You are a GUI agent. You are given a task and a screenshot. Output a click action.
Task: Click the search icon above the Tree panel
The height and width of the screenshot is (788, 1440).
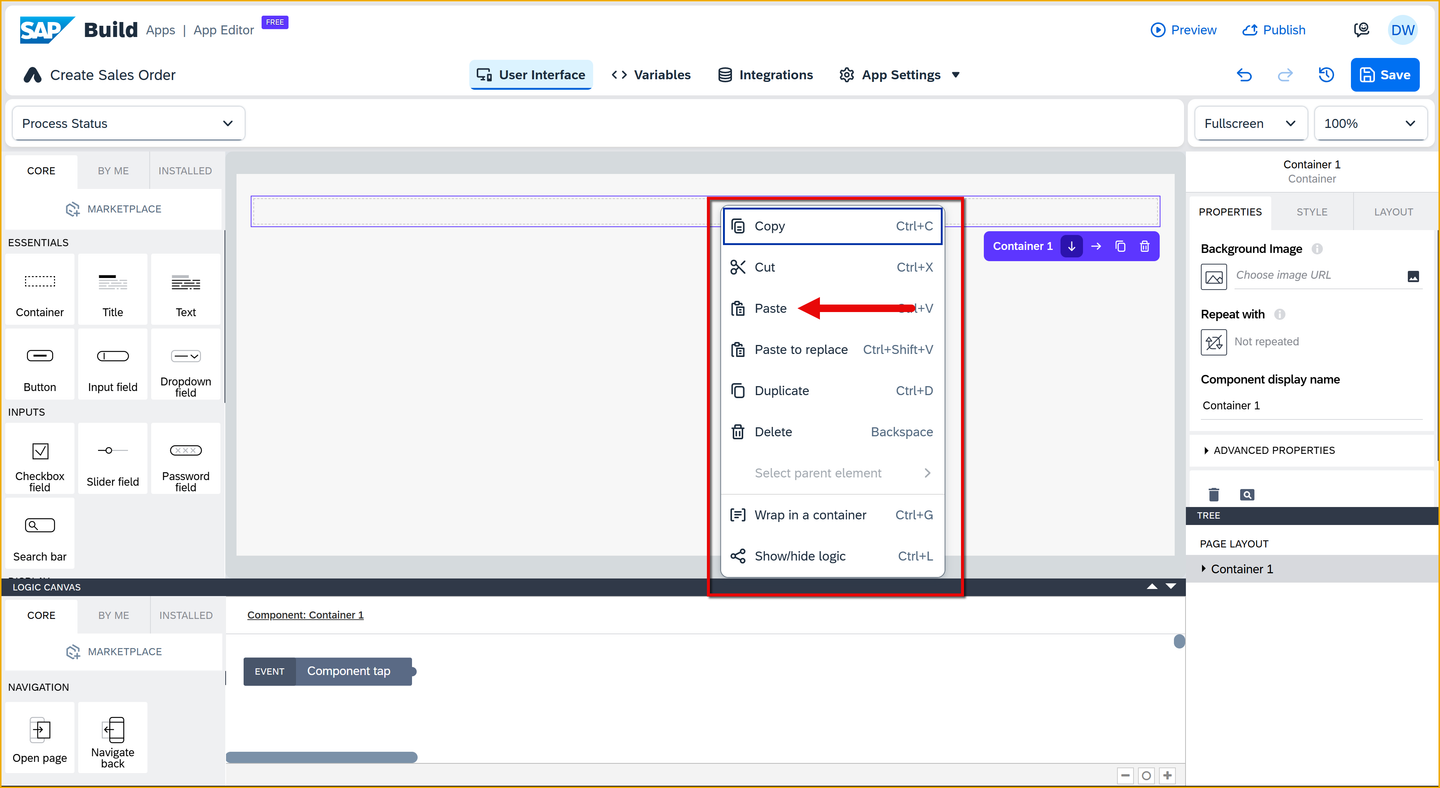tap(1247, 494)
